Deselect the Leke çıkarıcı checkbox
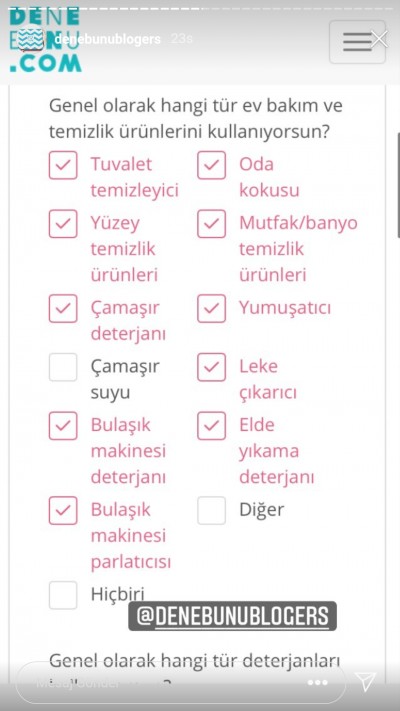Viewport: 400px width, 711px height. (211, 367)
